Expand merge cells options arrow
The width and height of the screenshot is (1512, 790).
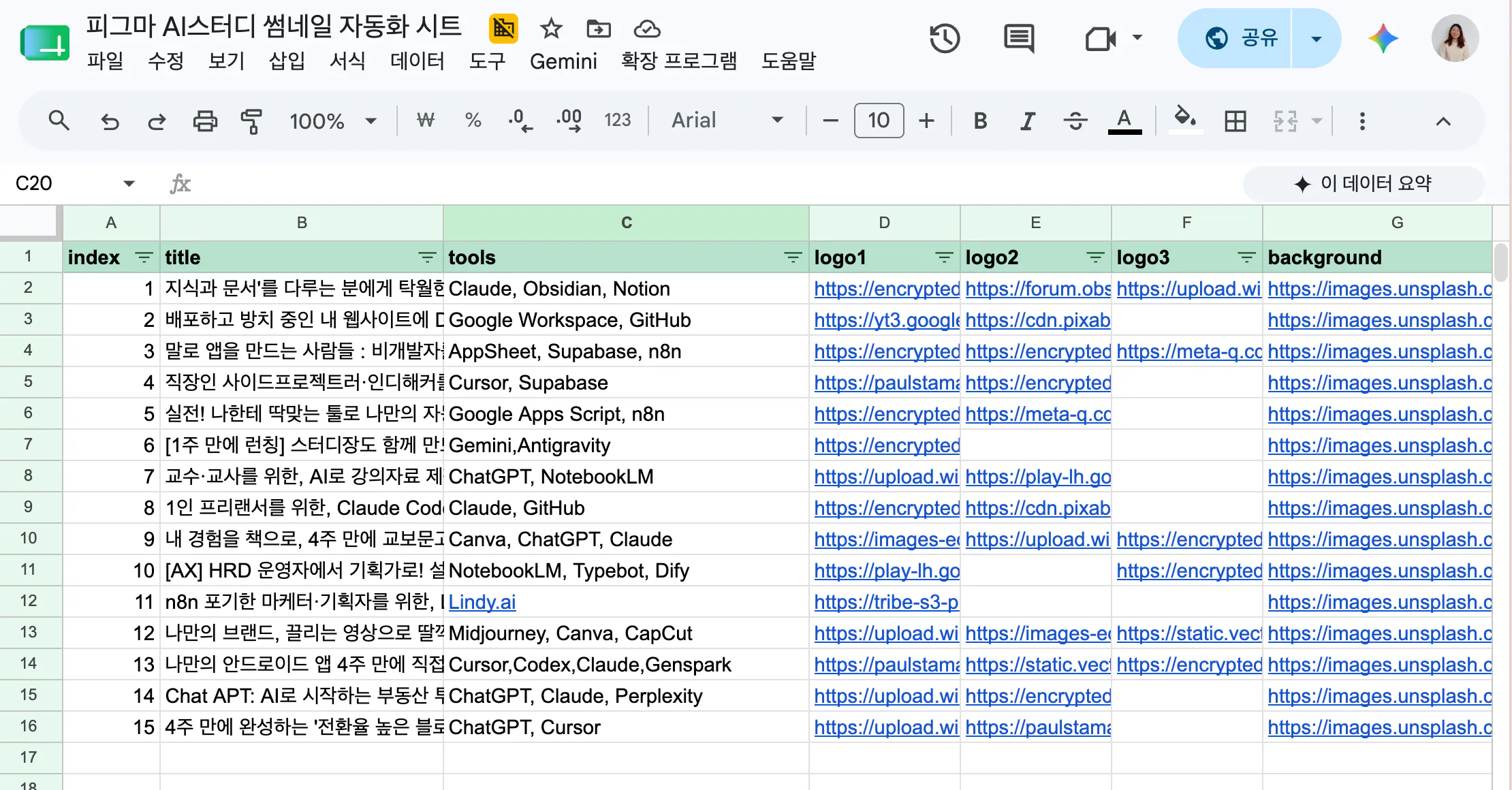1317,121
